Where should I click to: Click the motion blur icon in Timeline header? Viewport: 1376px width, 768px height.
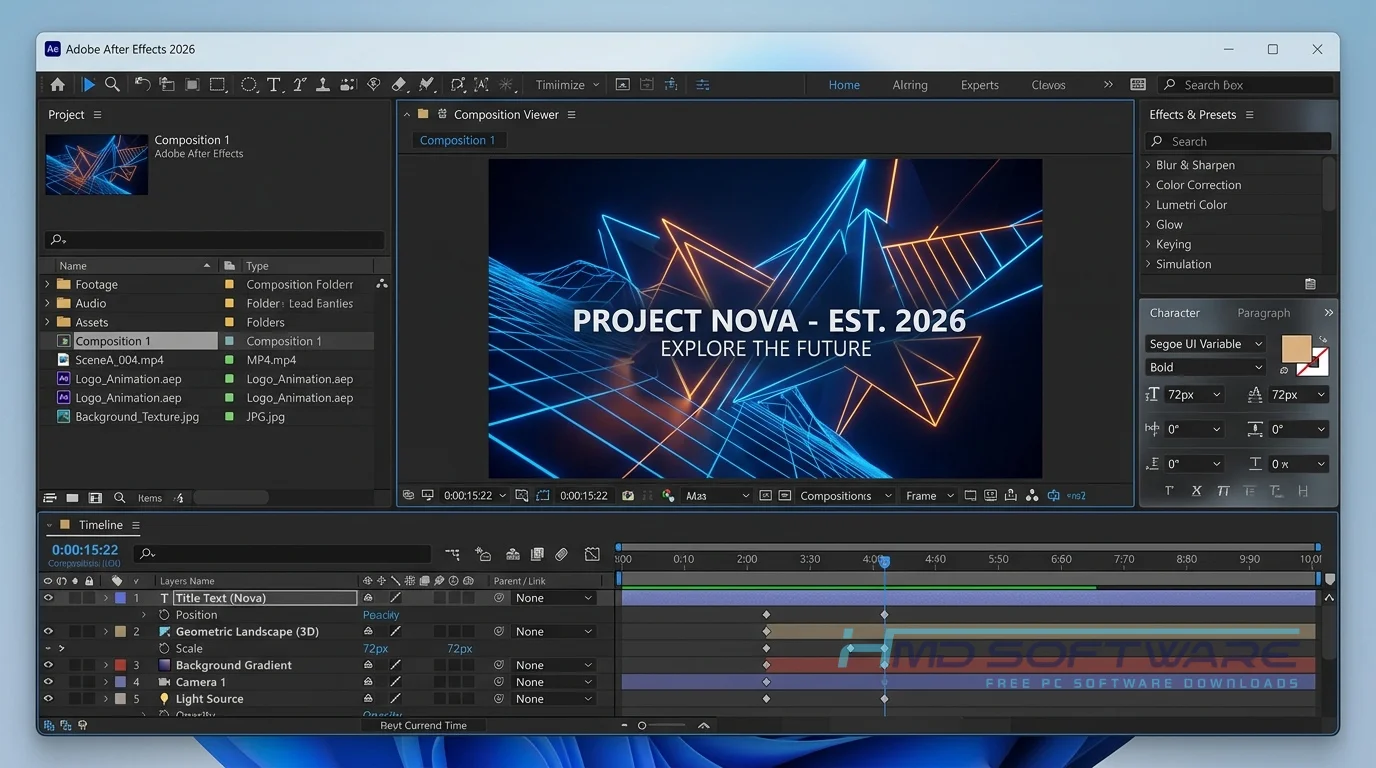[562, 554]
